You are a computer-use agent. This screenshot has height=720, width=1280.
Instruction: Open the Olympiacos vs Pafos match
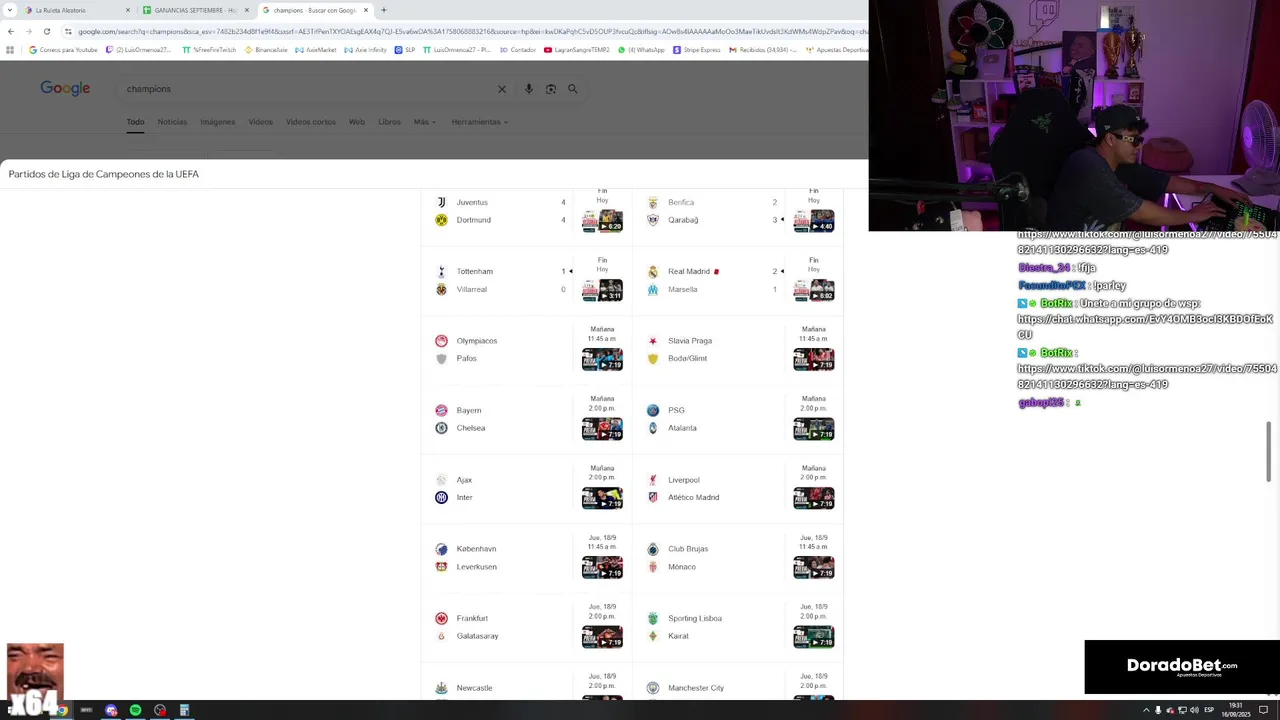point(526,349)
